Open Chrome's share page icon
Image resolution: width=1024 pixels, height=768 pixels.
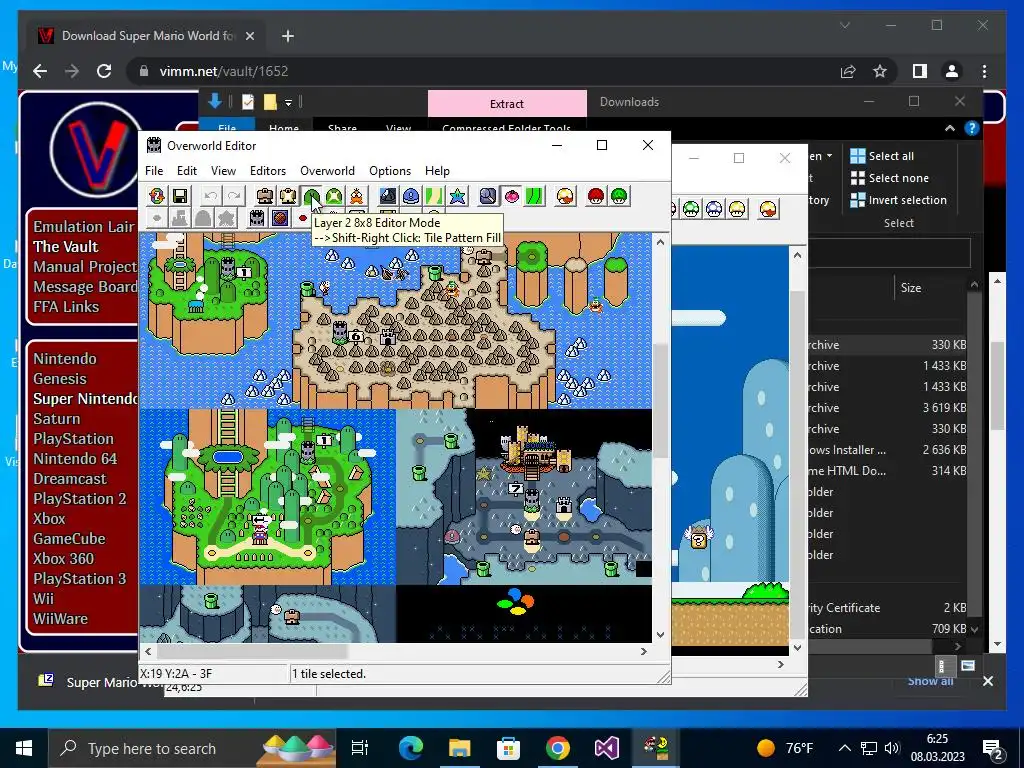point(848,71)
